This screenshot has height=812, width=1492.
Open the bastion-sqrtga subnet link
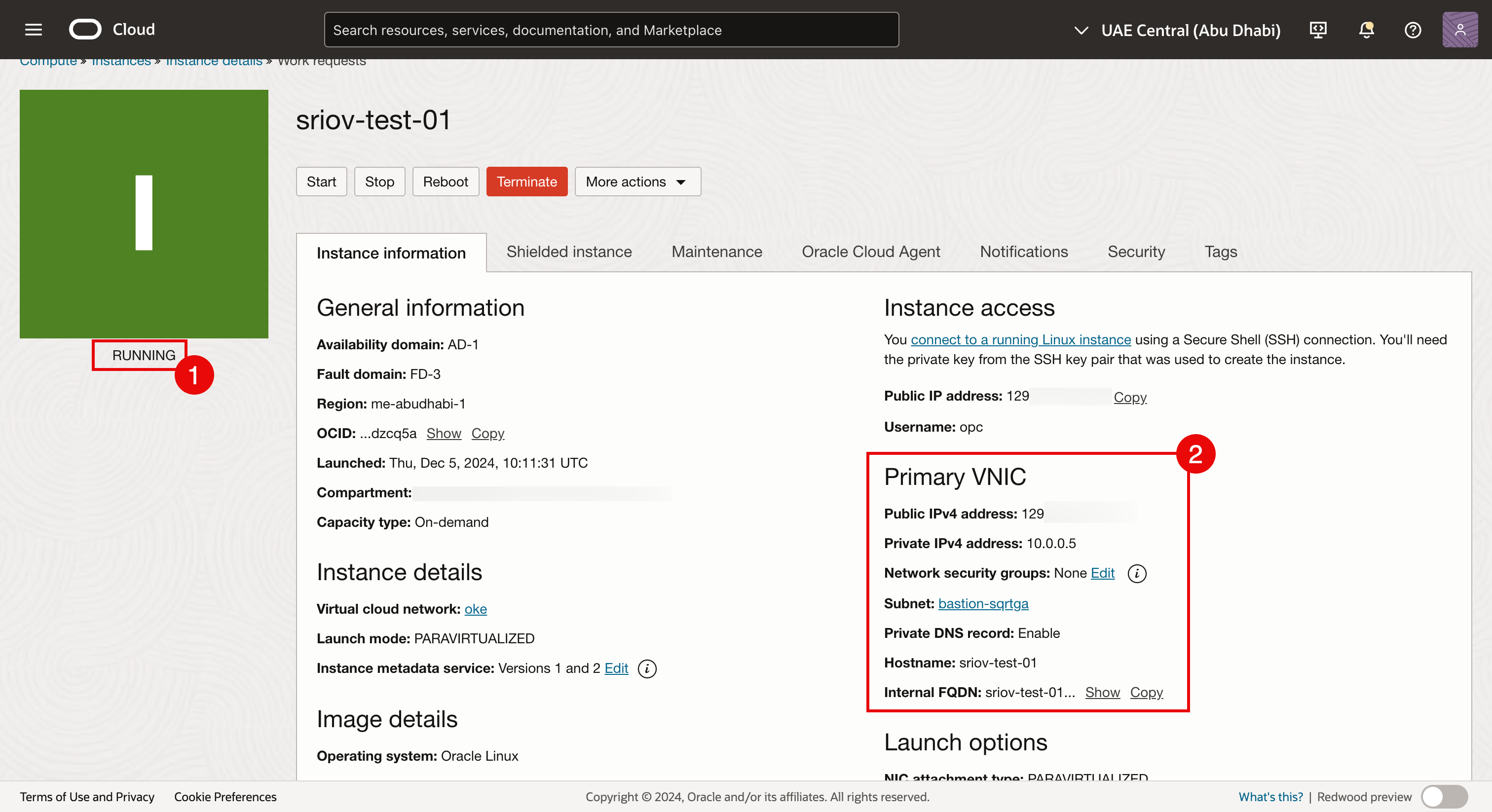coord(983,603)
